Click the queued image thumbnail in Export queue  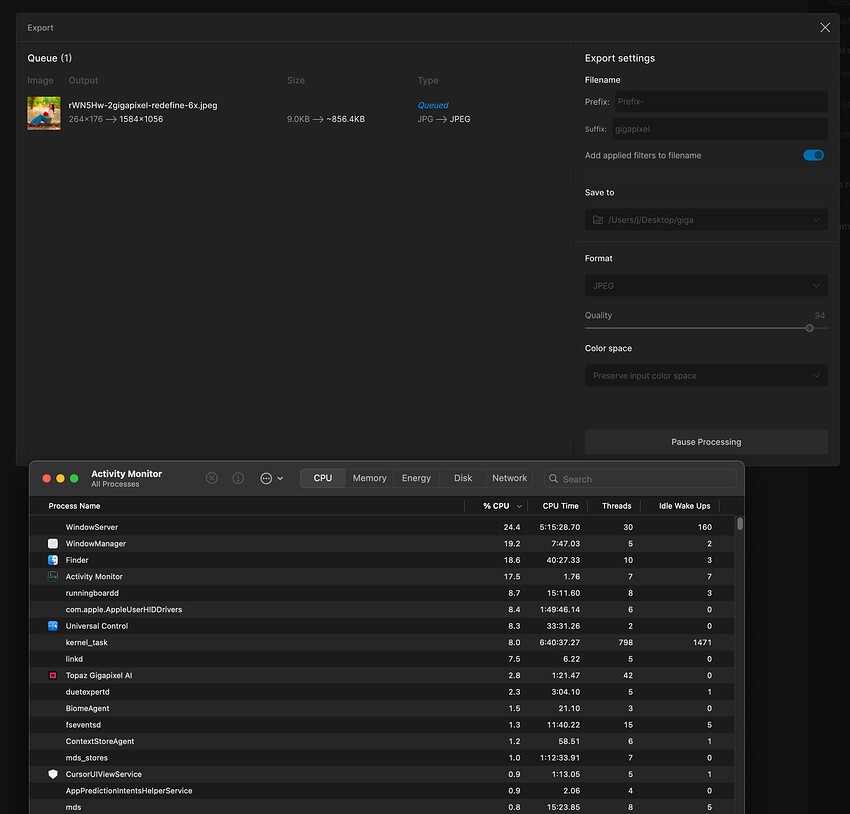pos(43,112)
